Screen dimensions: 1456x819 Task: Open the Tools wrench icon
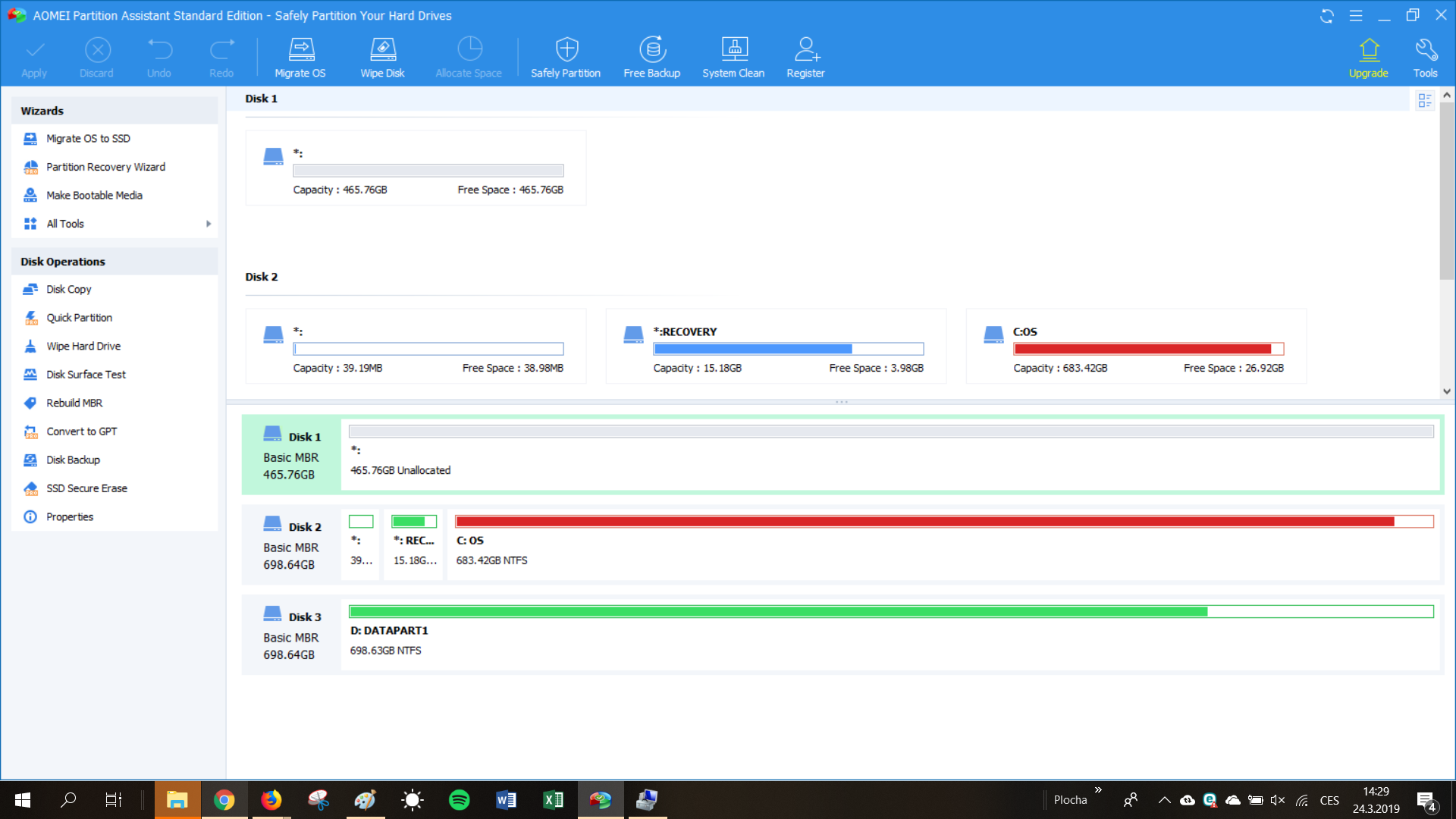[1425, 50]
